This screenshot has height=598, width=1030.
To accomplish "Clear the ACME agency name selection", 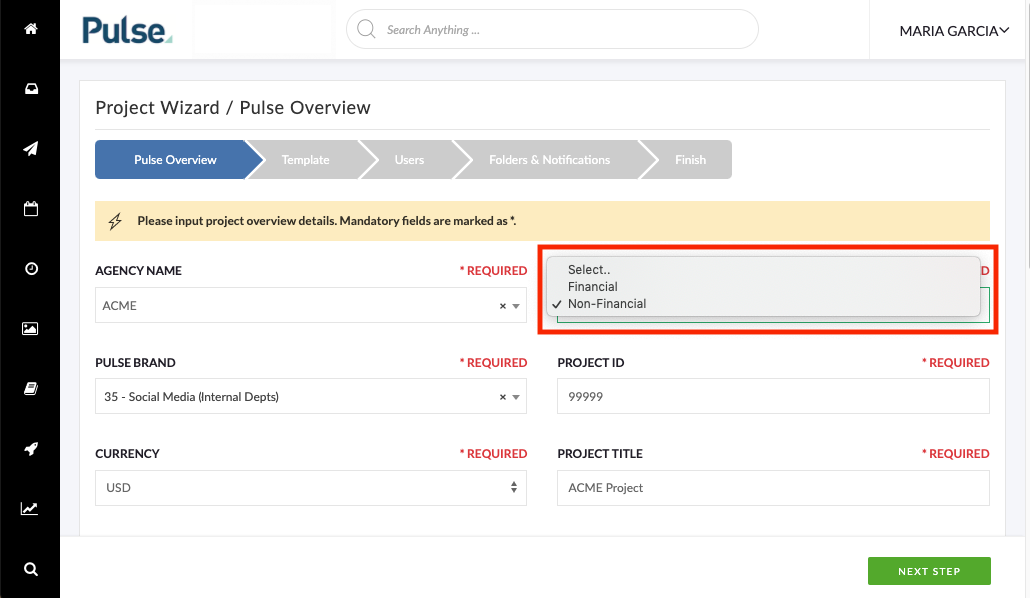I will click(x=503, y=306).
